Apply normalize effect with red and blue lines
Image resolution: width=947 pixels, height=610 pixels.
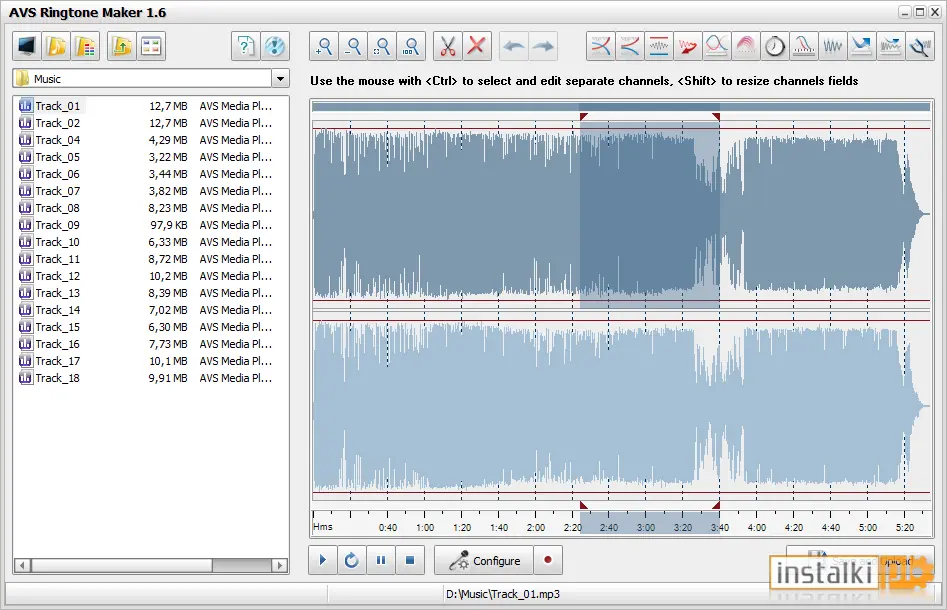tap(659, 47)
